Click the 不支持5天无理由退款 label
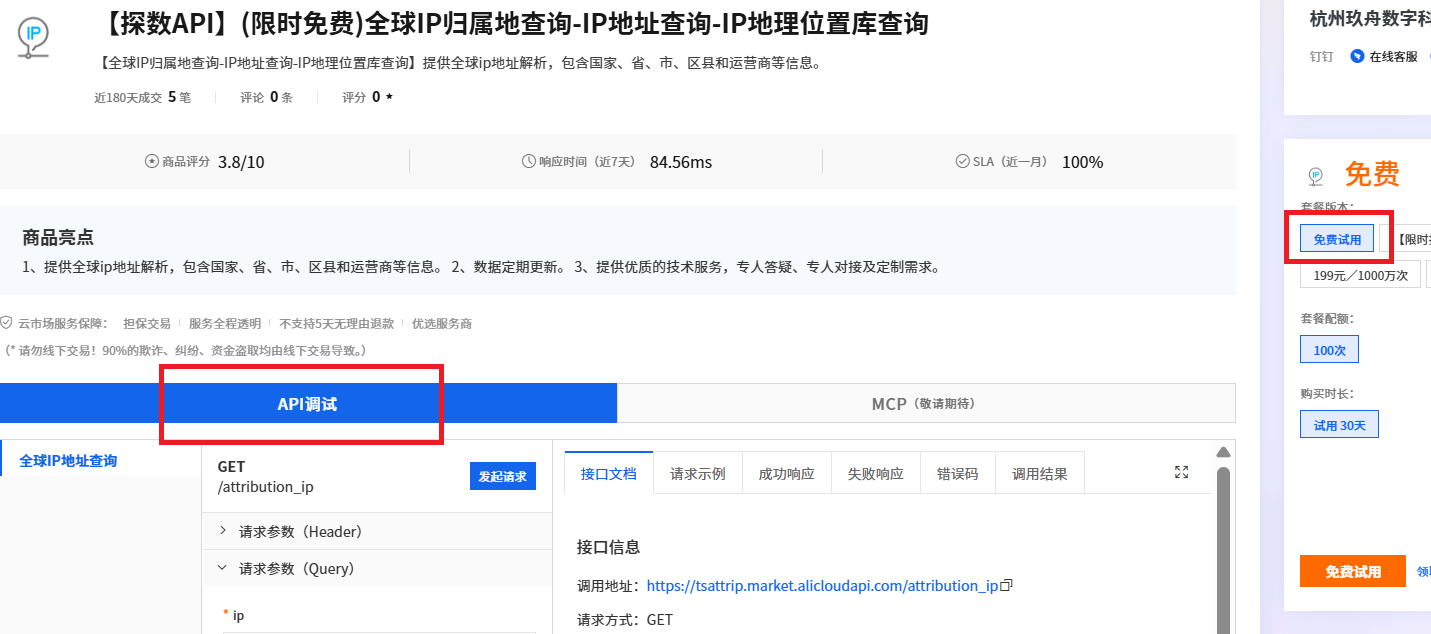Image resolution: width=1431 pixels, height=634 pixels. 337,324
